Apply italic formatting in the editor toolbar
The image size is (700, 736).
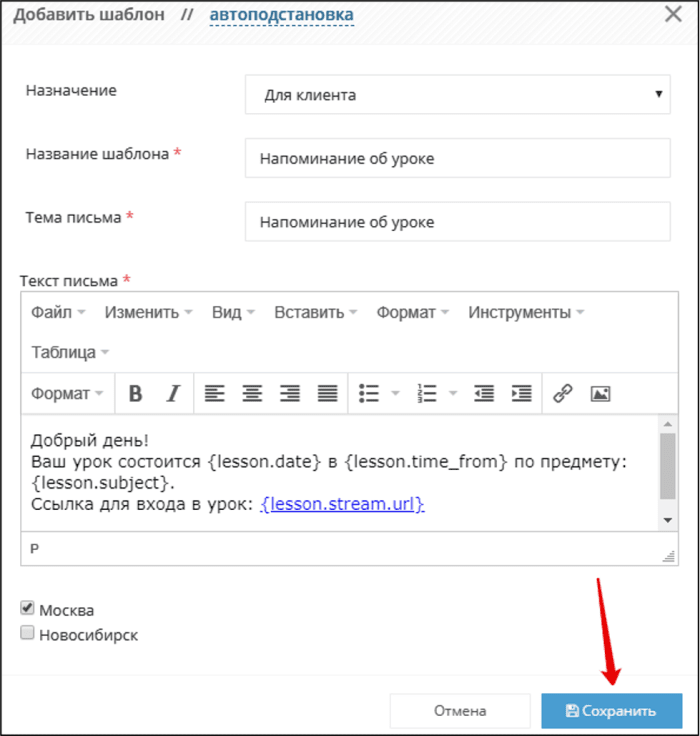click(173, 393)
